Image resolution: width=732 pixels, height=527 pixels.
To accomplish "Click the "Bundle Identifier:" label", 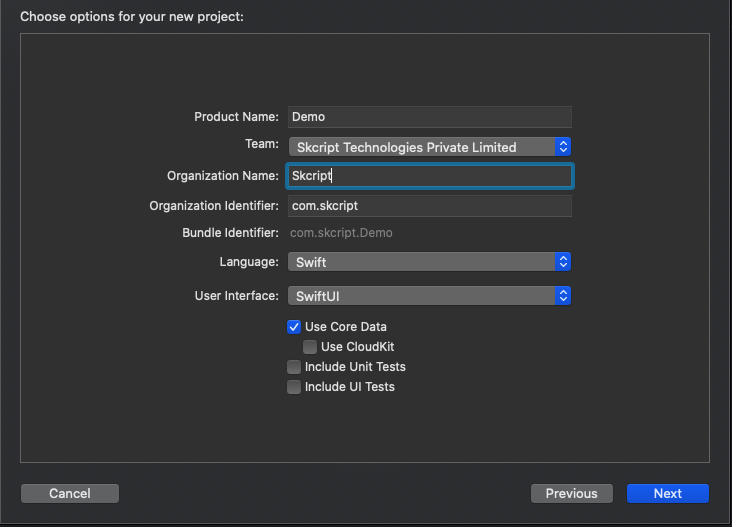I will coord(230,233).
